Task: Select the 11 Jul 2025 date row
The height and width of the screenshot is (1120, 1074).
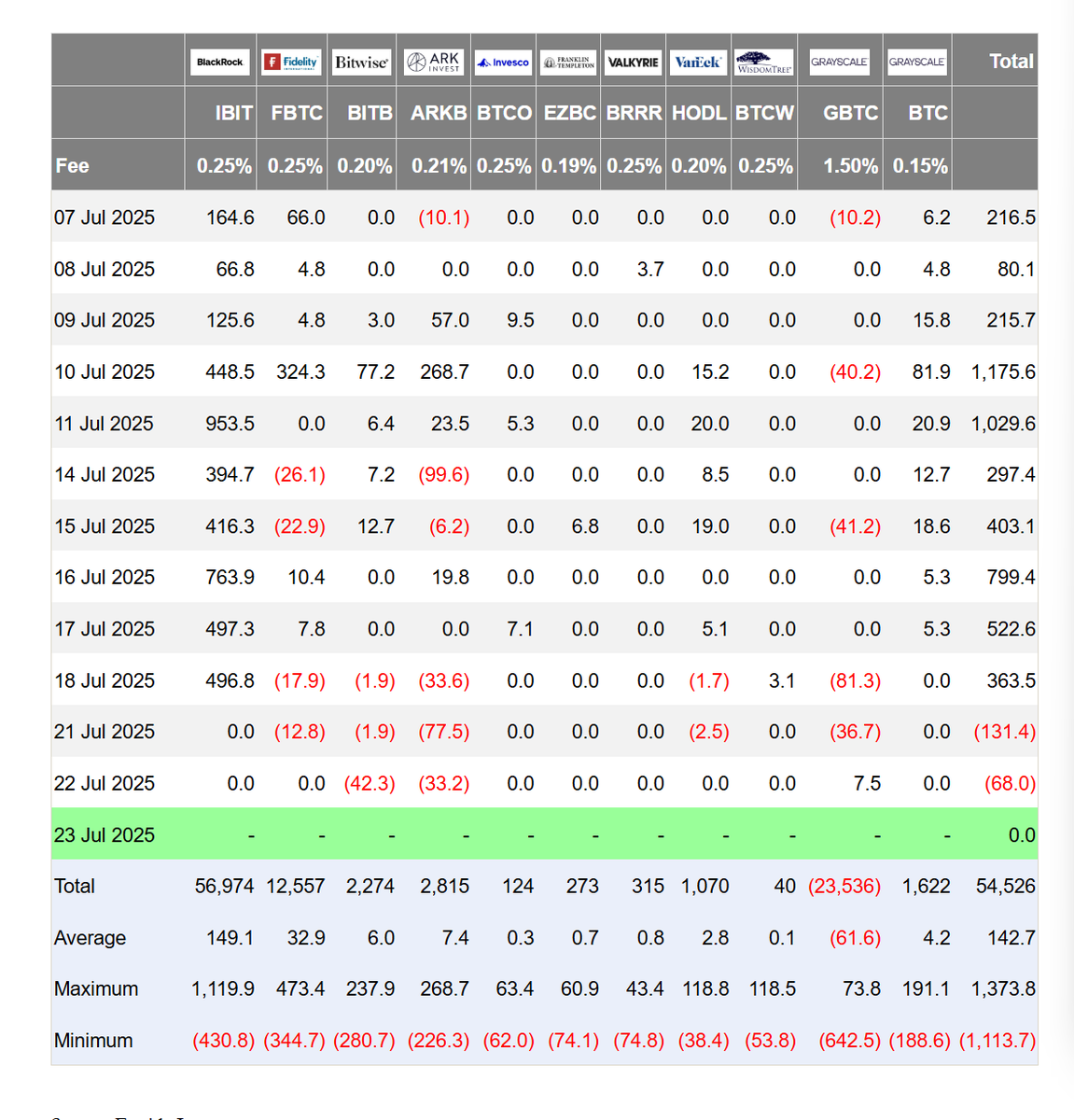Action: click(x=544, y=424)
